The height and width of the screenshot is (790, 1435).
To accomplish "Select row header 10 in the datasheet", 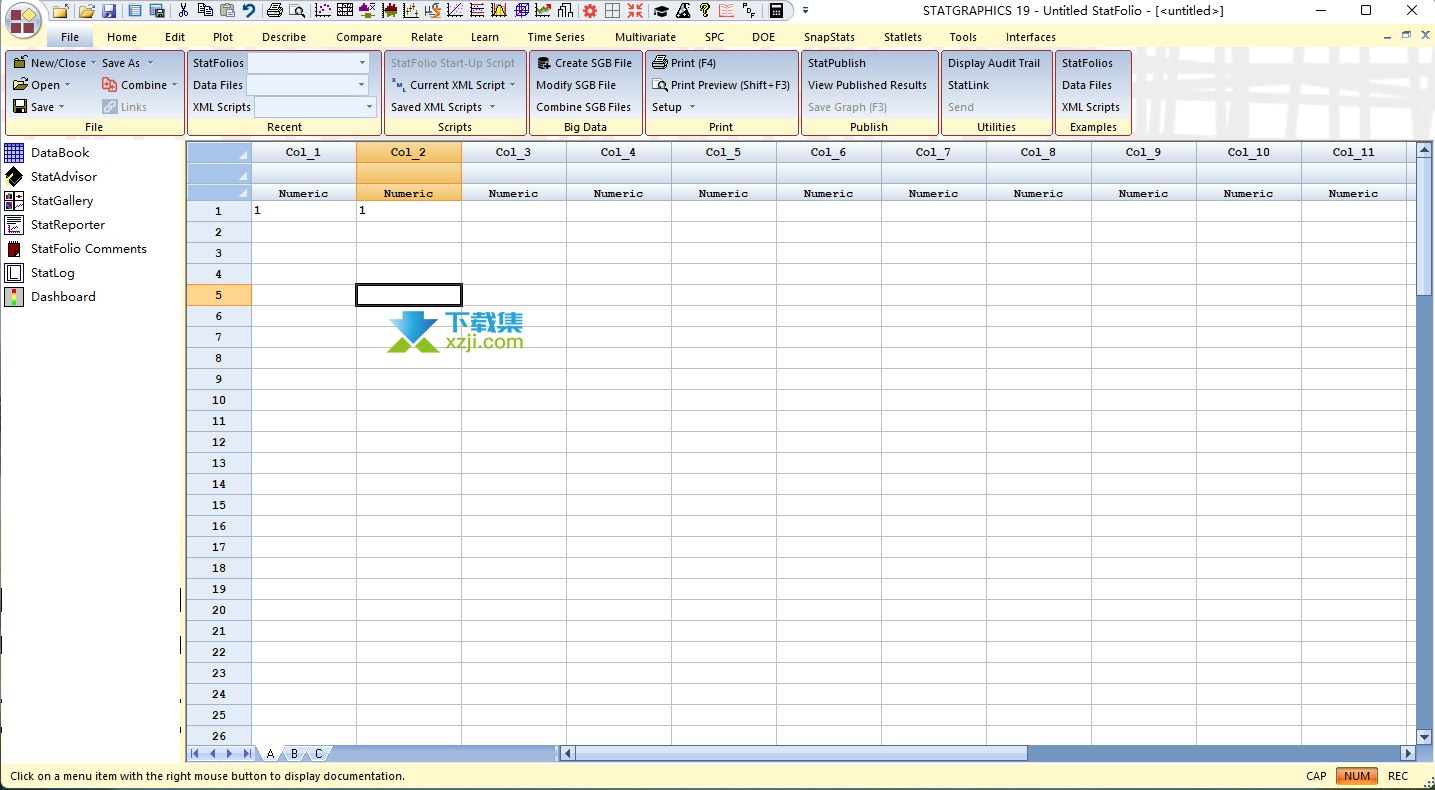I will tap(219, 400).
